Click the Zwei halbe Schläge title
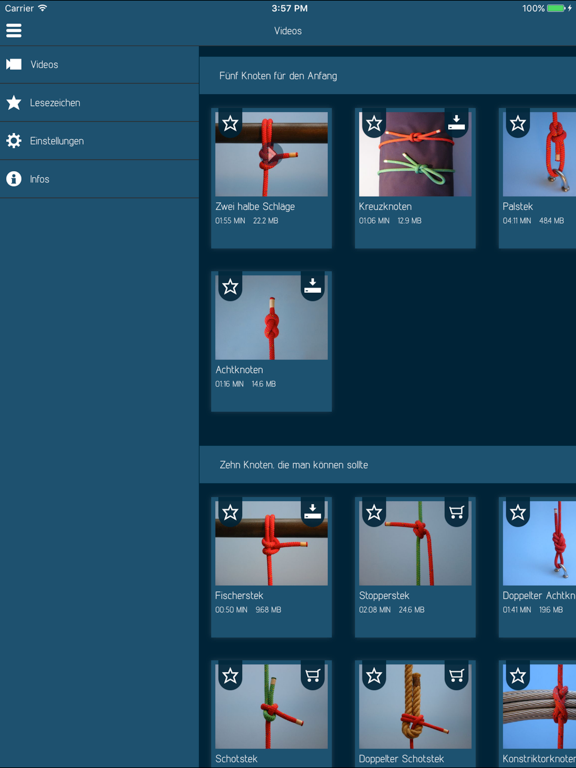Screen dimensions: 576x768 tap(255, 207)
